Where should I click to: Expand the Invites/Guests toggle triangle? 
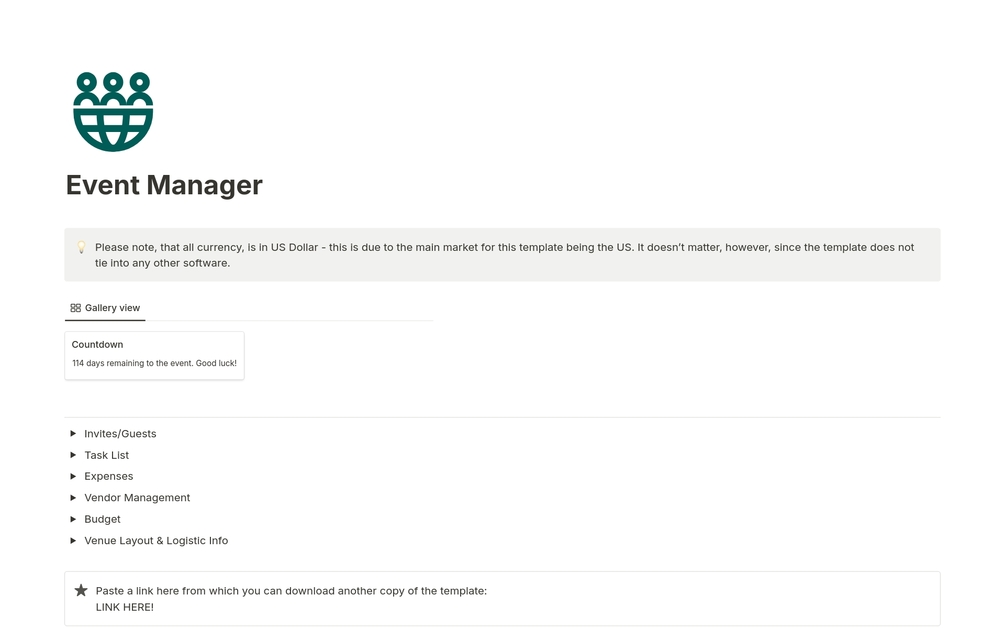(x=73, y=434)
